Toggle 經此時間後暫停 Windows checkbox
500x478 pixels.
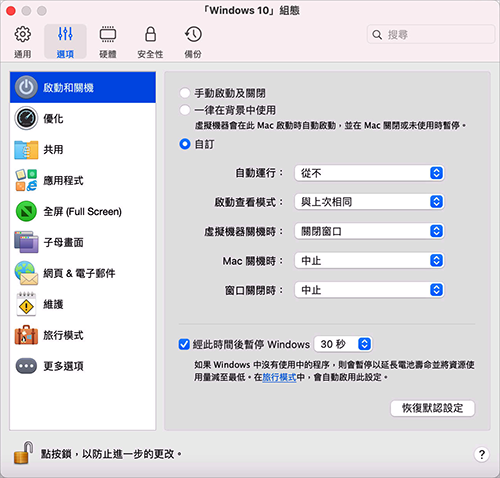(x=184, y=344)
